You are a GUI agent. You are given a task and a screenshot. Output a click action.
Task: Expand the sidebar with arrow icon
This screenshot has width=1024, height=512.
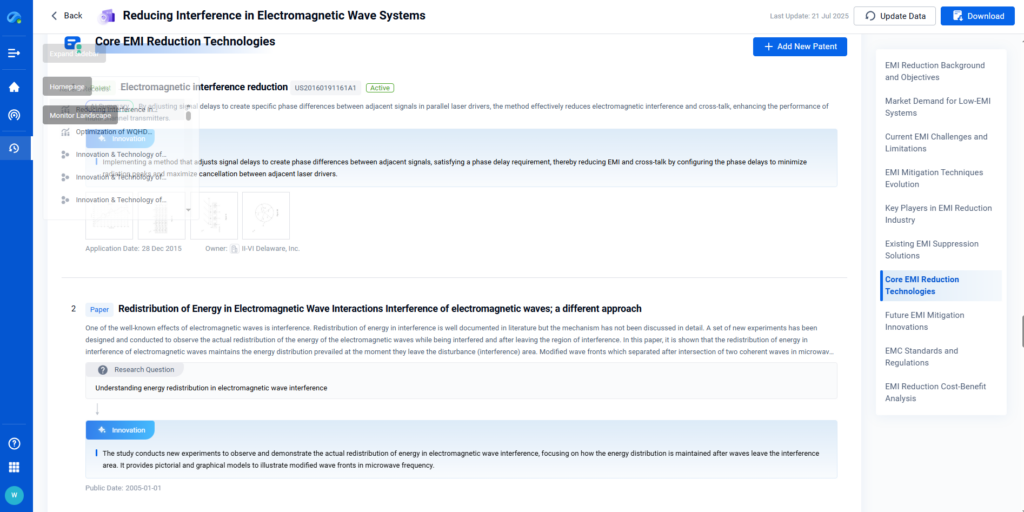click(14, 53)
